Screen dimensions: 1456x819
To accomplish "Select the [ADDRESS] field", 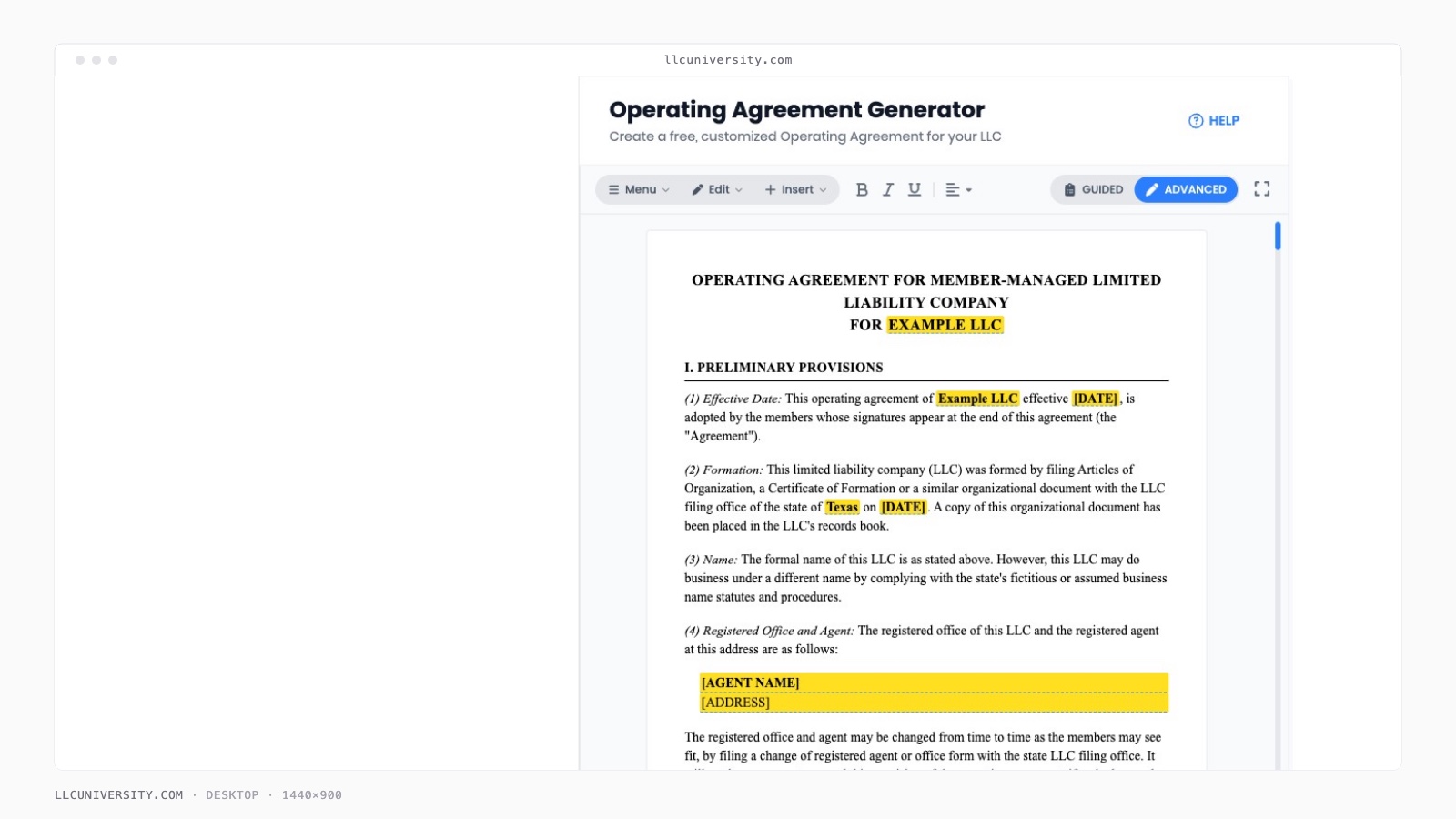I will click(x=934, y=703).
